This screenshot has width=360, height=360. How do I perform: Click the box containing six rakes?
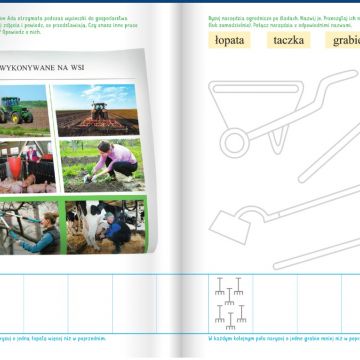tap(230, 304)
